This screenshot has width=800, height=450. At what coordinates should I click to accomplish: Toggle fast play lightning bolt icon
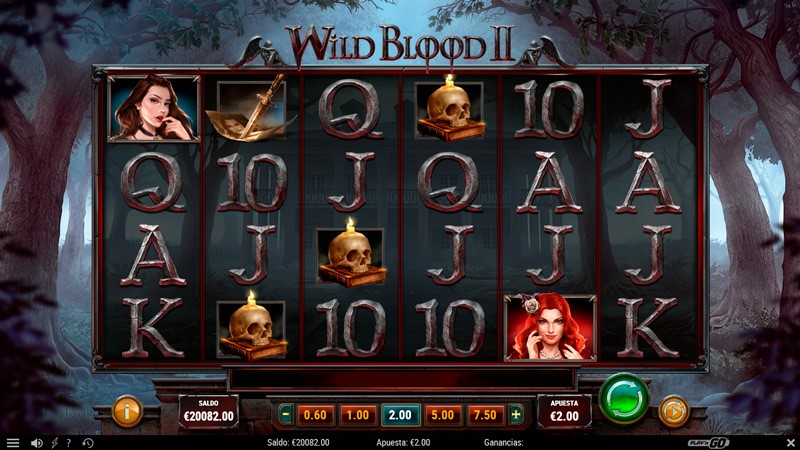[x=54, y=443]
